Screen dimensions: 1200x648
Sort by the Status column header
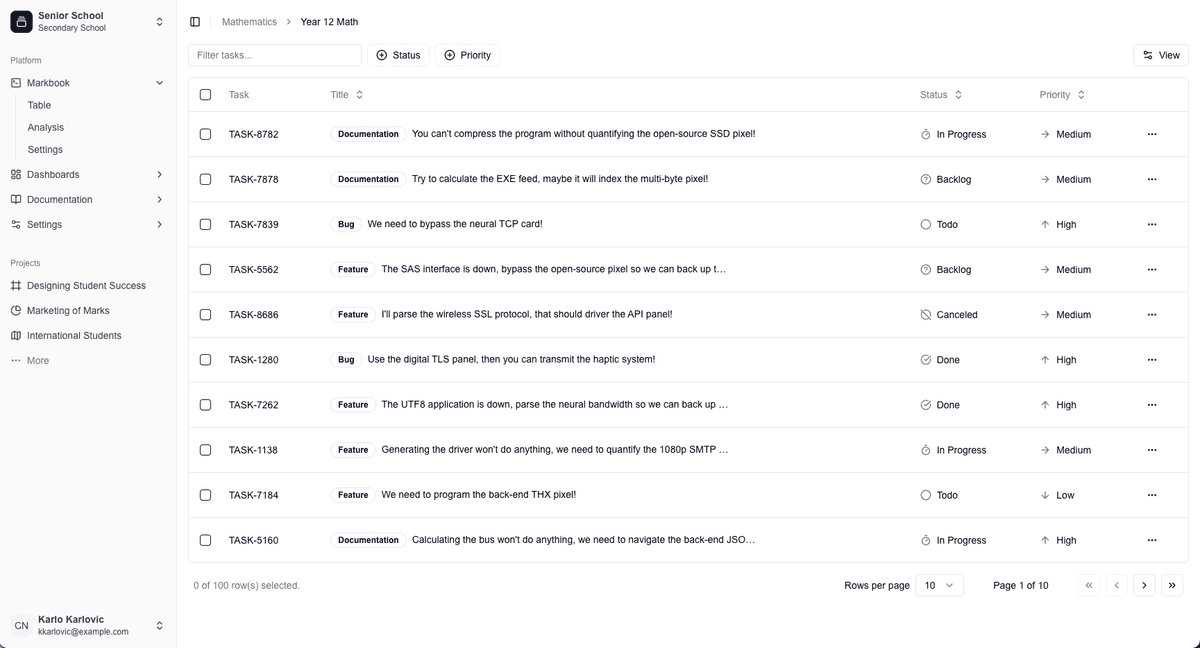pyautogui.click(x=941, y=94)
